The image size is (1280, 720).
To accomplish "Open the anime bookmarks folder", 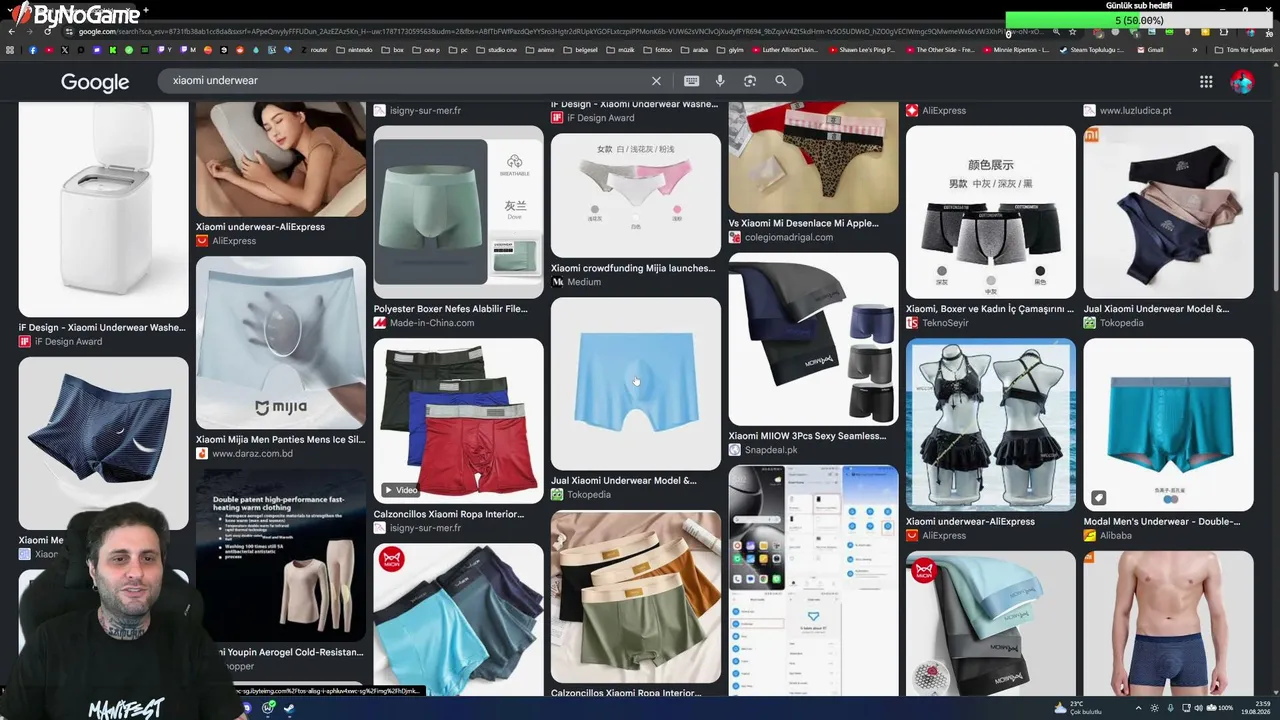I will coord(540,50).
